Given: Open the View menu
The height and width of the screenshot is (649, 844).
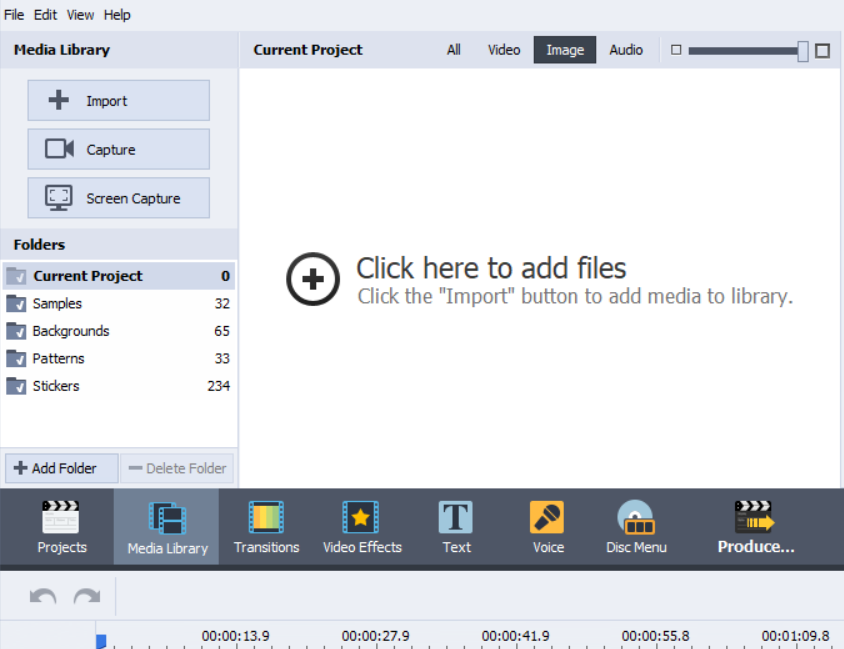Looking at the screenshot, I should (80, 15).
